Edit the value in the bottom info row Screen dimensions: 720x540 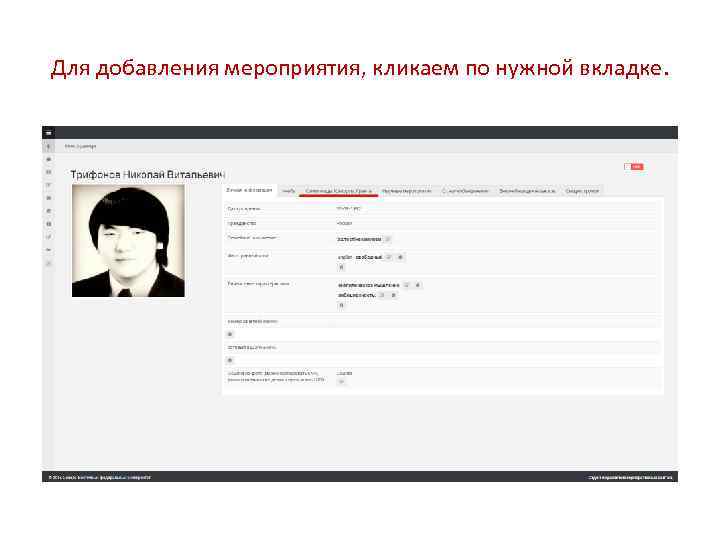pos(341,382)
